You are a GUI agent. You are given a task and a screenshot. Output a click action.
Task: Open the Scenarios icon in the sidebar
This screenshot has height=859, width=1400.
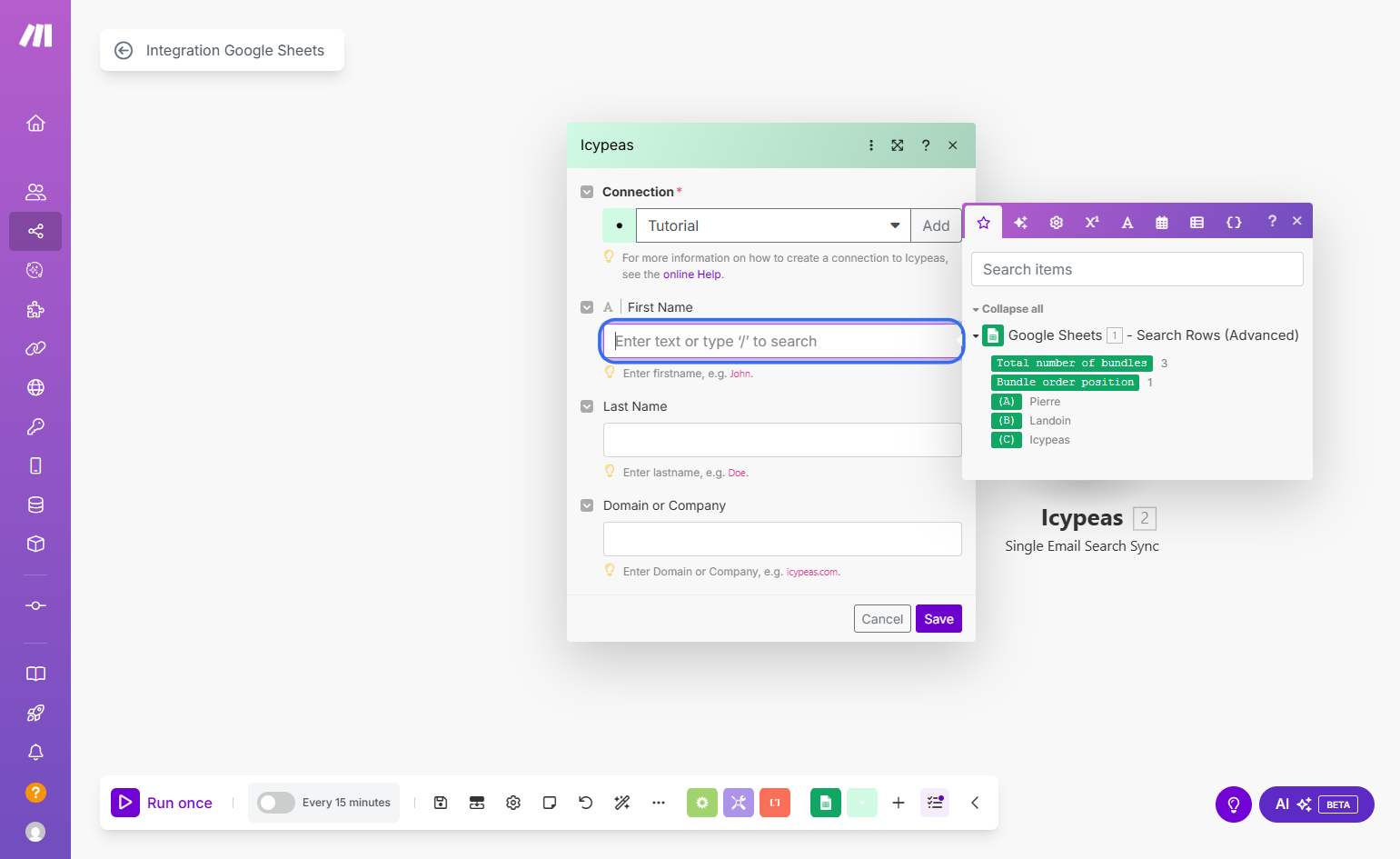(x=35, y=231)
